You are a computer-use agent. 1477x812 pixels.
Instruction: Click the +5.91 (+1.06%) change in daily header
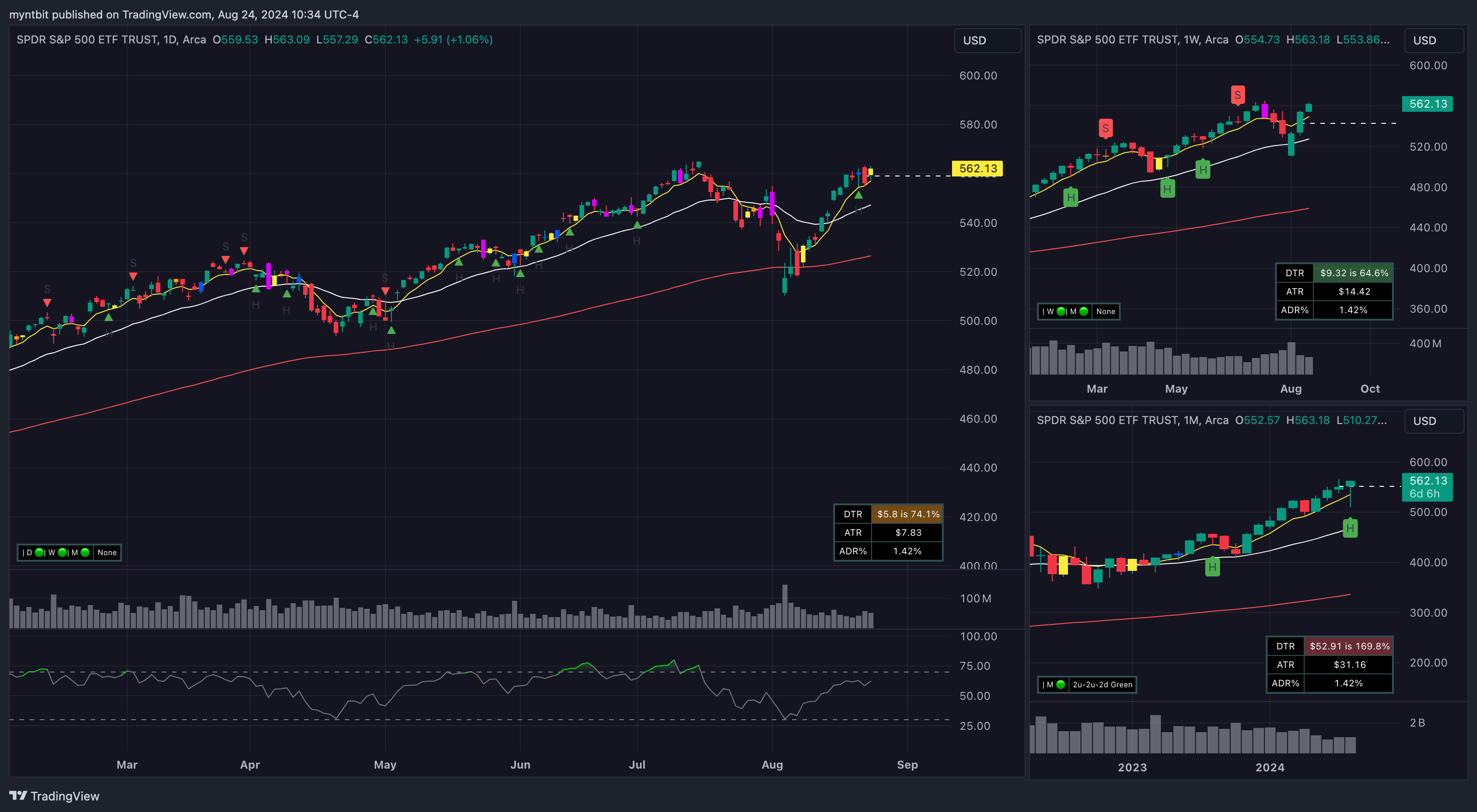pyautogui.click(x=453, y=40)
